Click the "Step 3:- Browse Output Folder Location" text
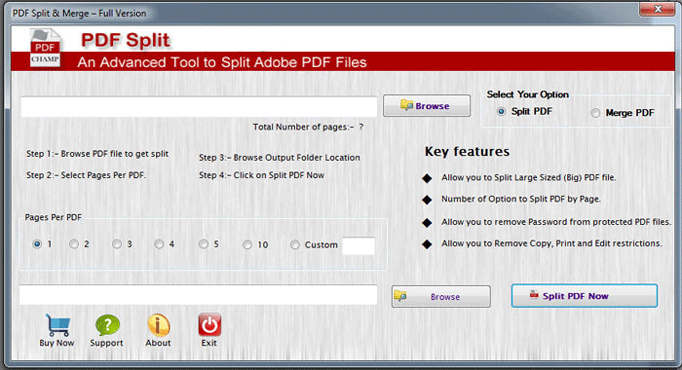The height and width of the screenshot is (370, 682). pos(279,158)
